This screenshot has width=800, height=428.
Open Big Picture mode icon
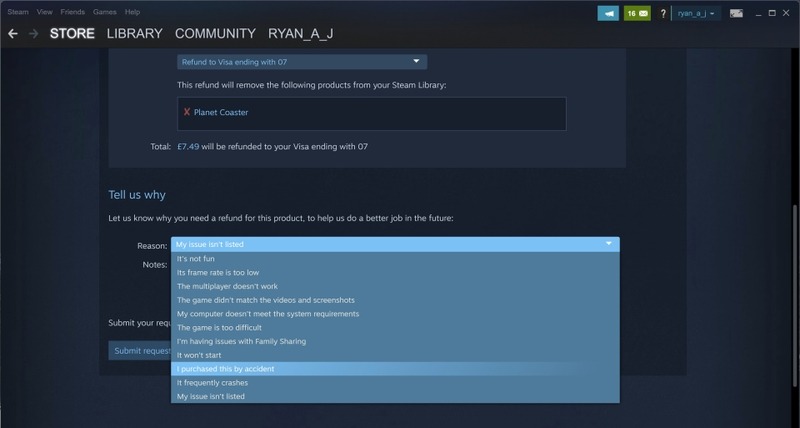pyautogui.click(x=736, y=13)
